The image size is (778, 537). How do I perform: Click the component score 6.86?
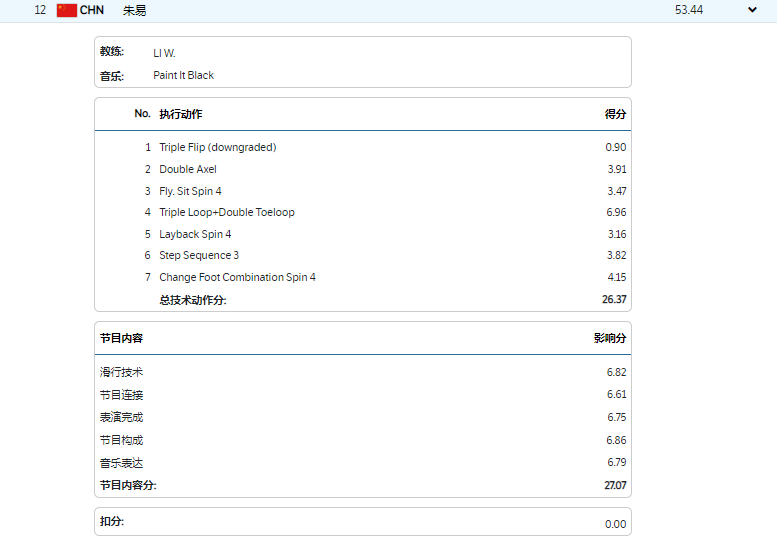point(616,440)
